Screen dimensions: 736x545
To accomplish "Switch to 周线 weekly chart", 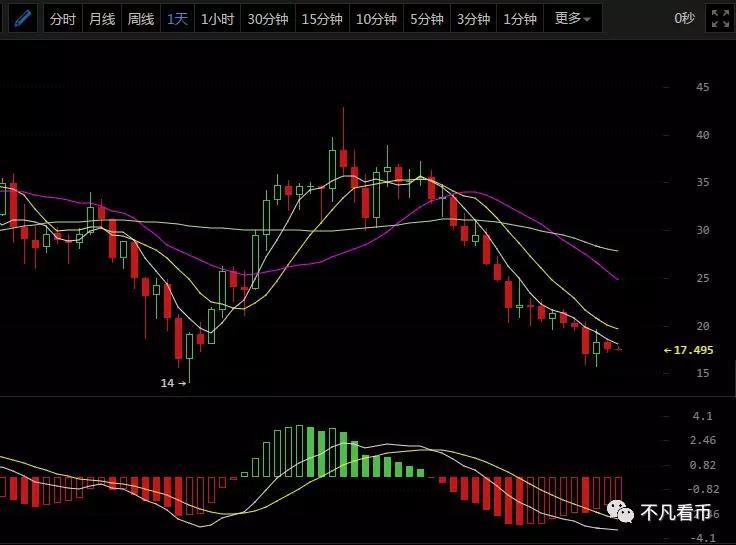I will tap(141, 19).
